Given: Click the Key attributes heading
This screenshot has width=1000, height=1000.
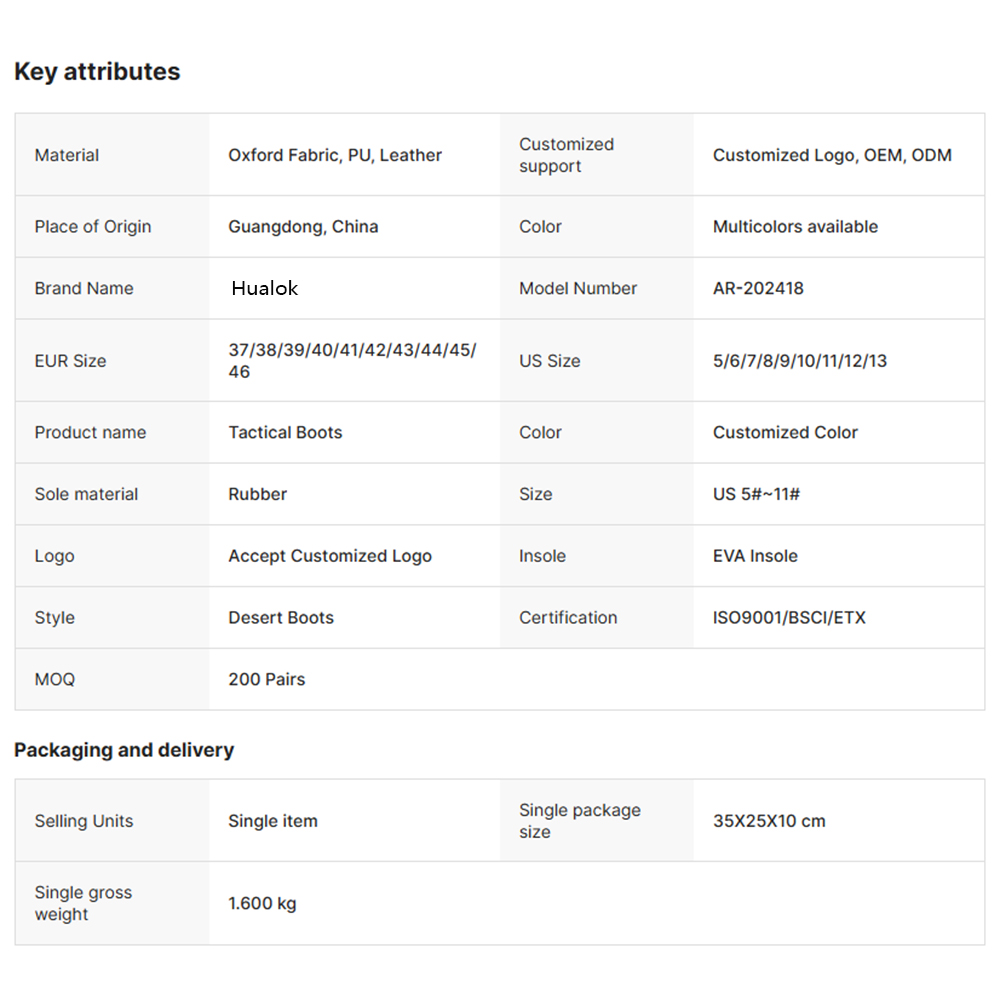Looking at the screenshot, I should 97,72.
